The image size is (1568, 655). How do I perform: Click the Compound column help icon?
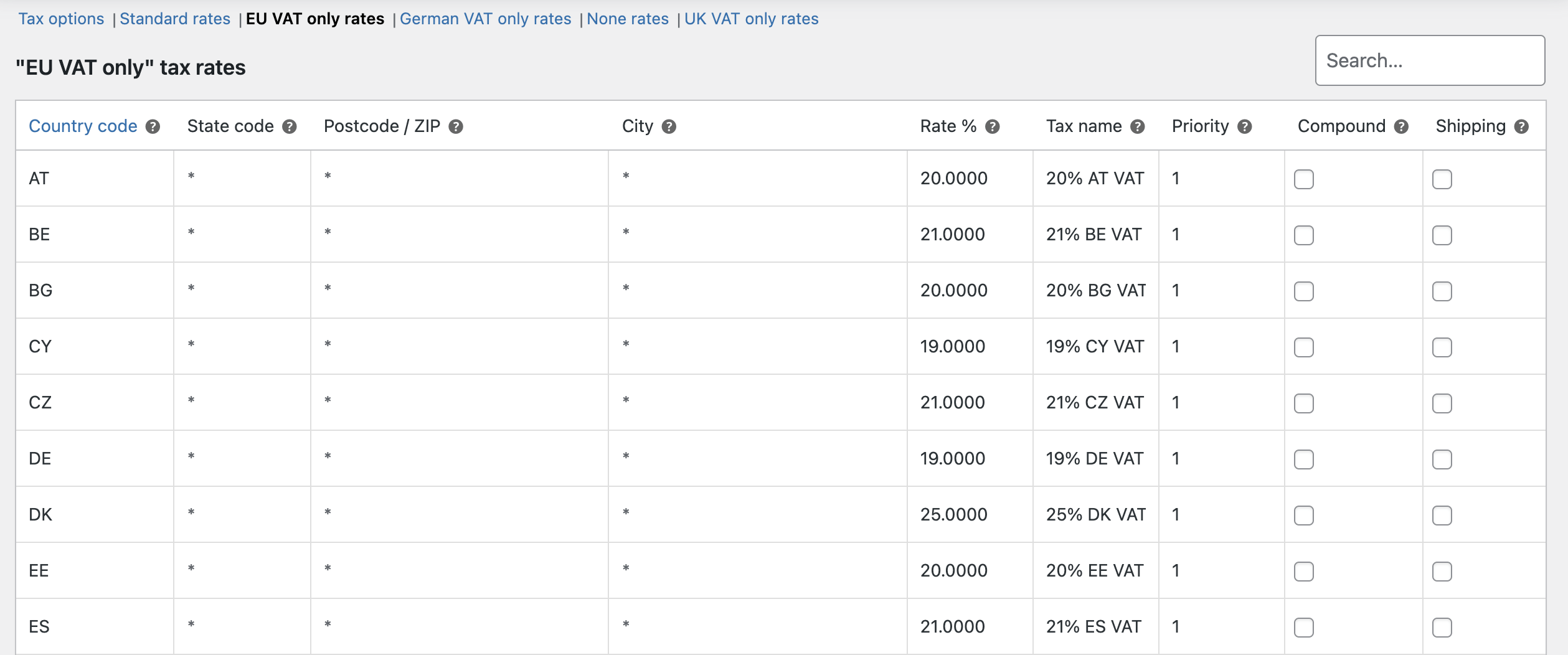coord(1401,127)
